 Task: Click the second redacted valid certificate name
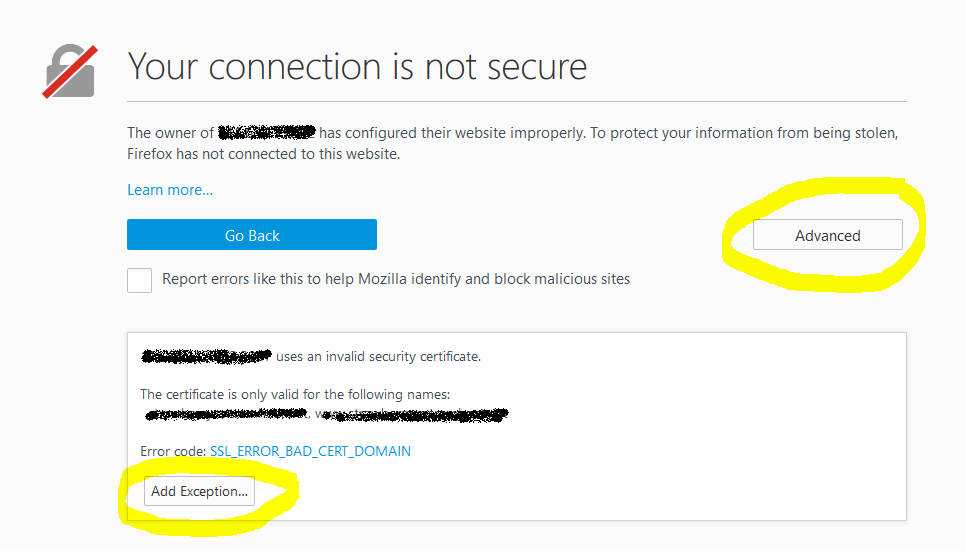tap(412, 413)
